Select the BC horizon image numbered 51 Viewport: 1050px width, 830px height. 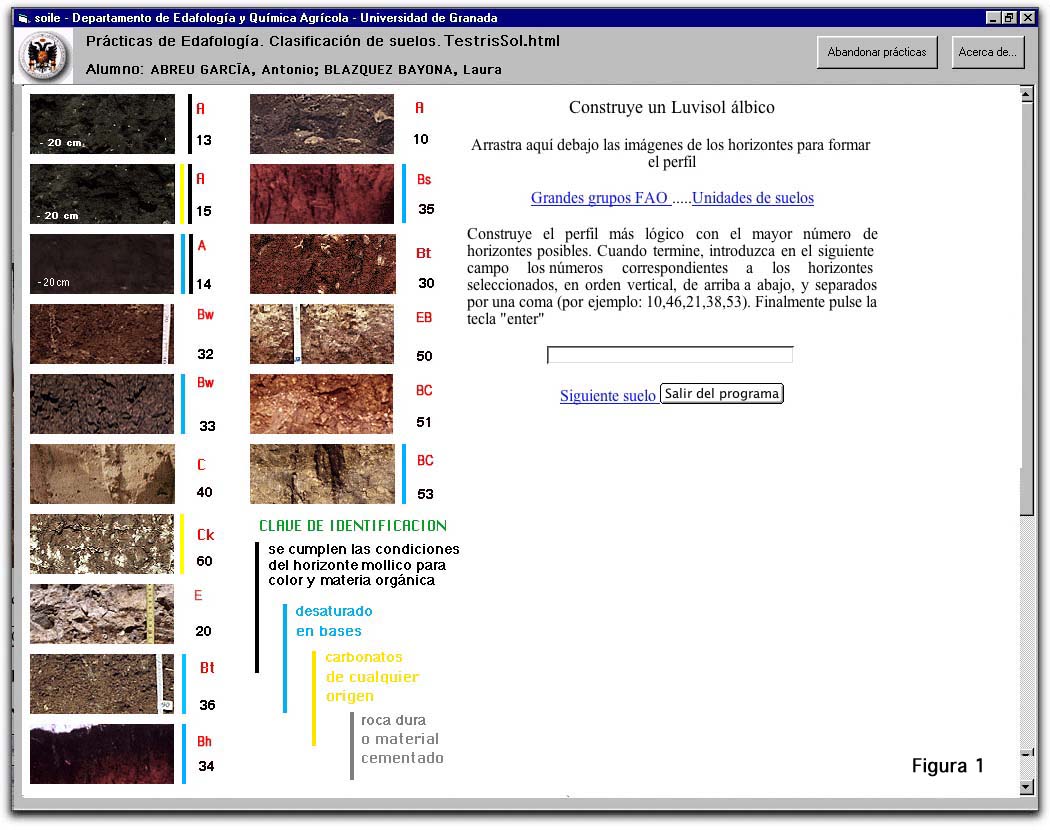[322, 404]
